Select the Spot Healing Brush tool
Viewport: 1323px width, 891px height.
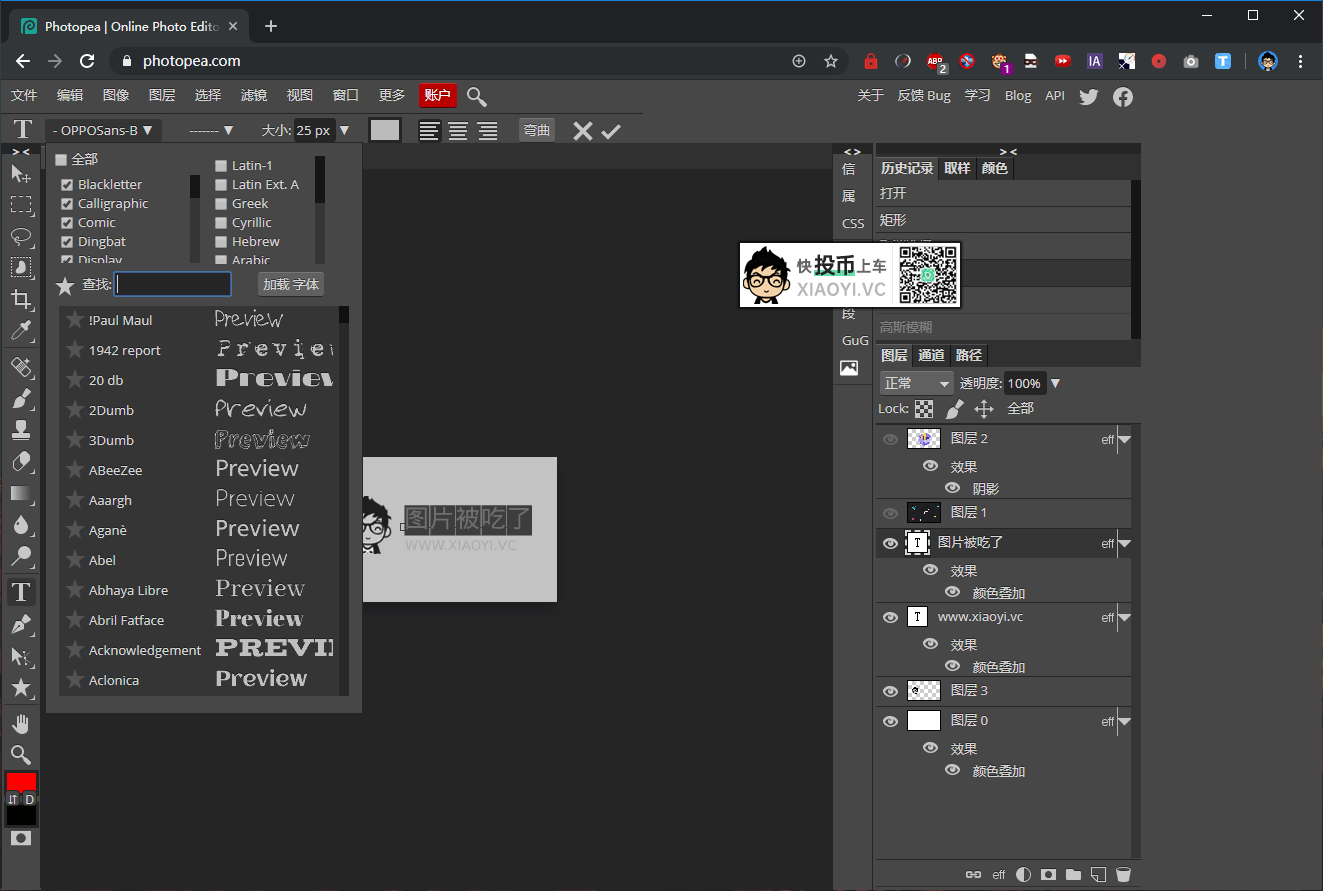click(x=20, y=367)
